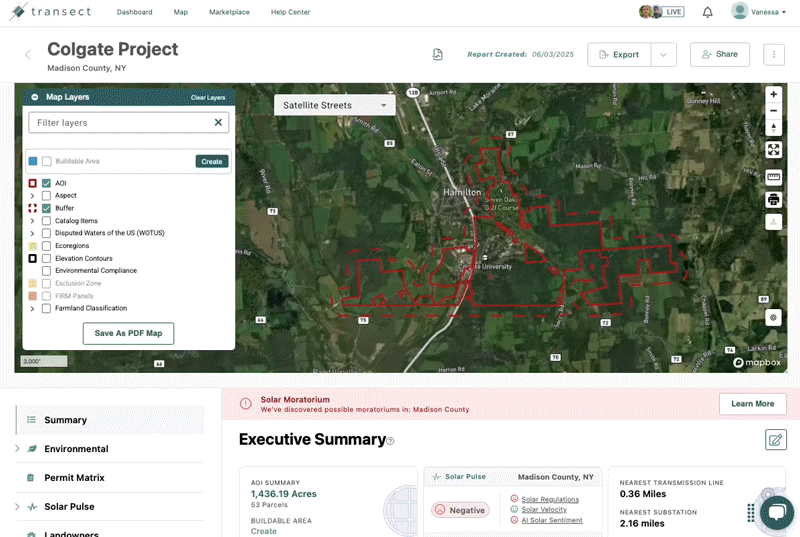Click Clear Layers link
This screenshot has width=800, height=537.
click(208, 97)
